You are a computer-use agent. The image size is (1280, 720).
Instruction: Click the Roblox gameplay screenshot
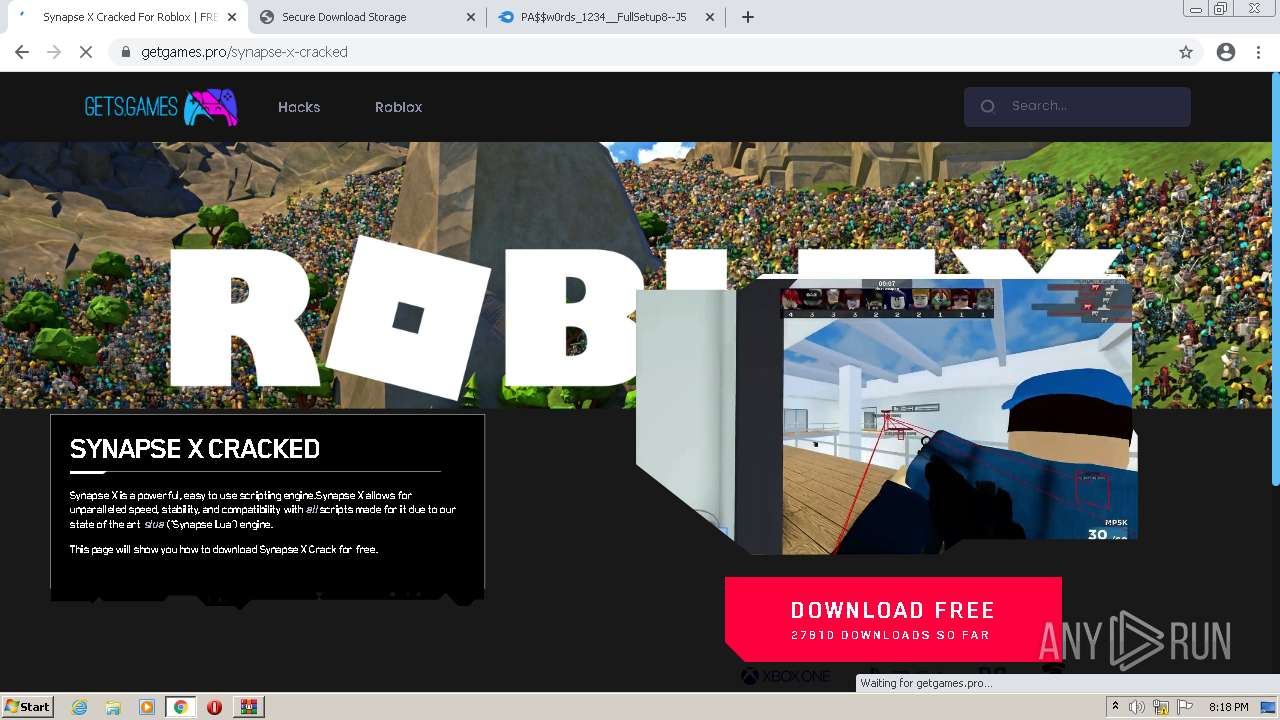tap(886, 416)
